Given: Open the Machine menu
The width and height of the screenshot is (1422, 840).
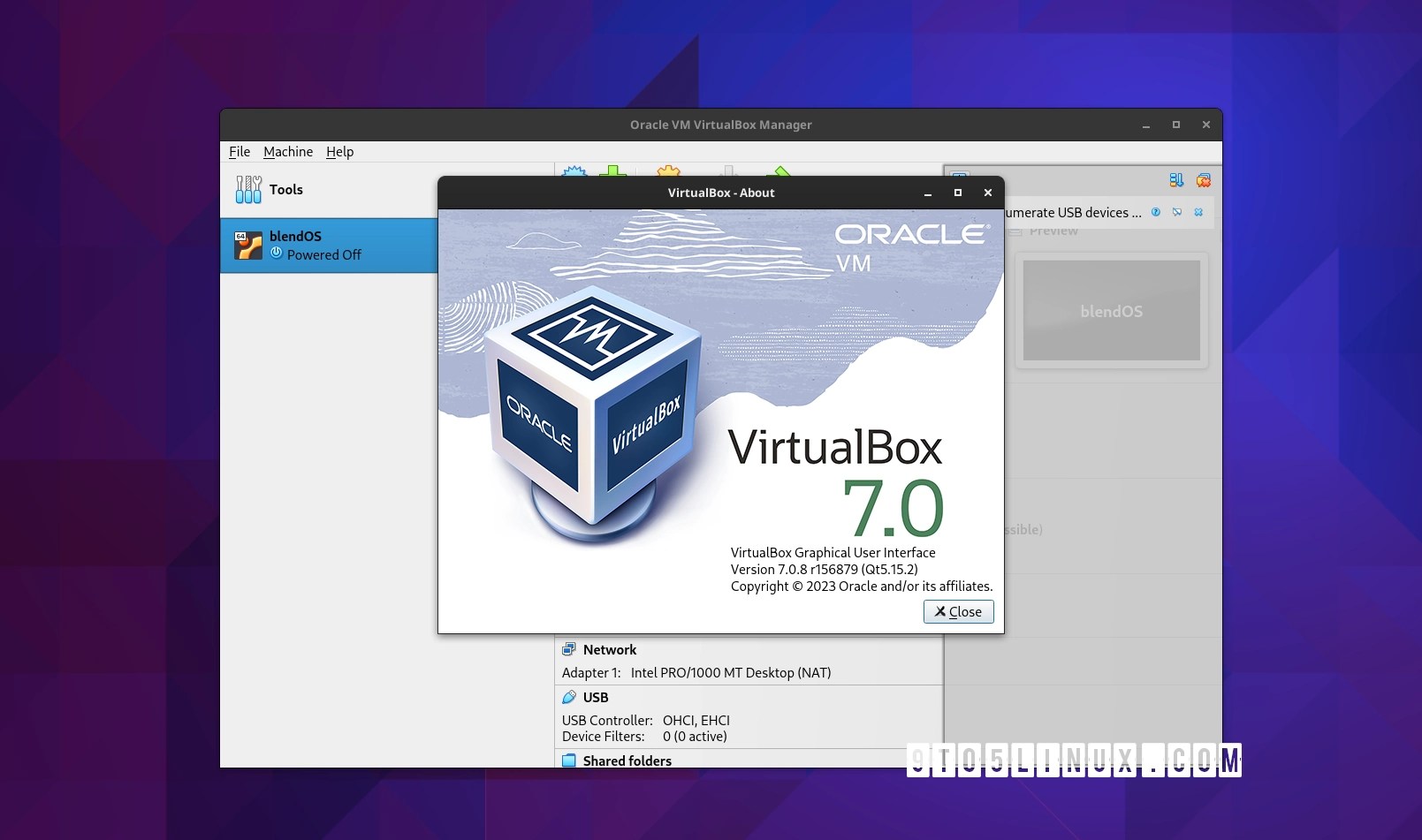Looking at the screenshot, I should (288, 151).
